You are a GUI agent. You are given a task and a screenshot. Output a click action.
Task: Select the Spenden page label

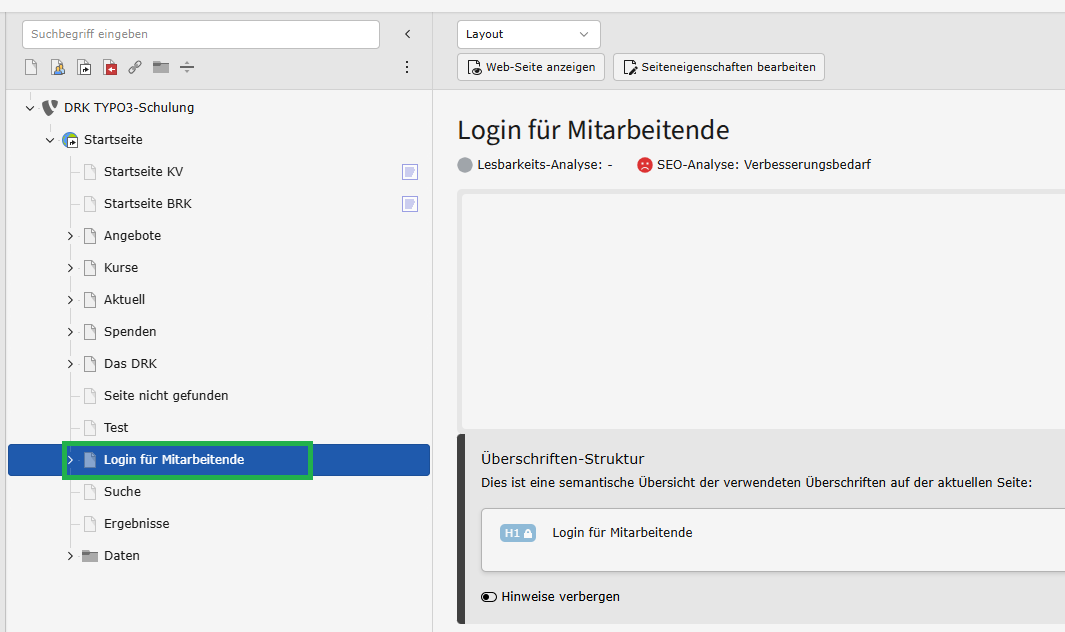pyautogui.click(x=130, y=332)
